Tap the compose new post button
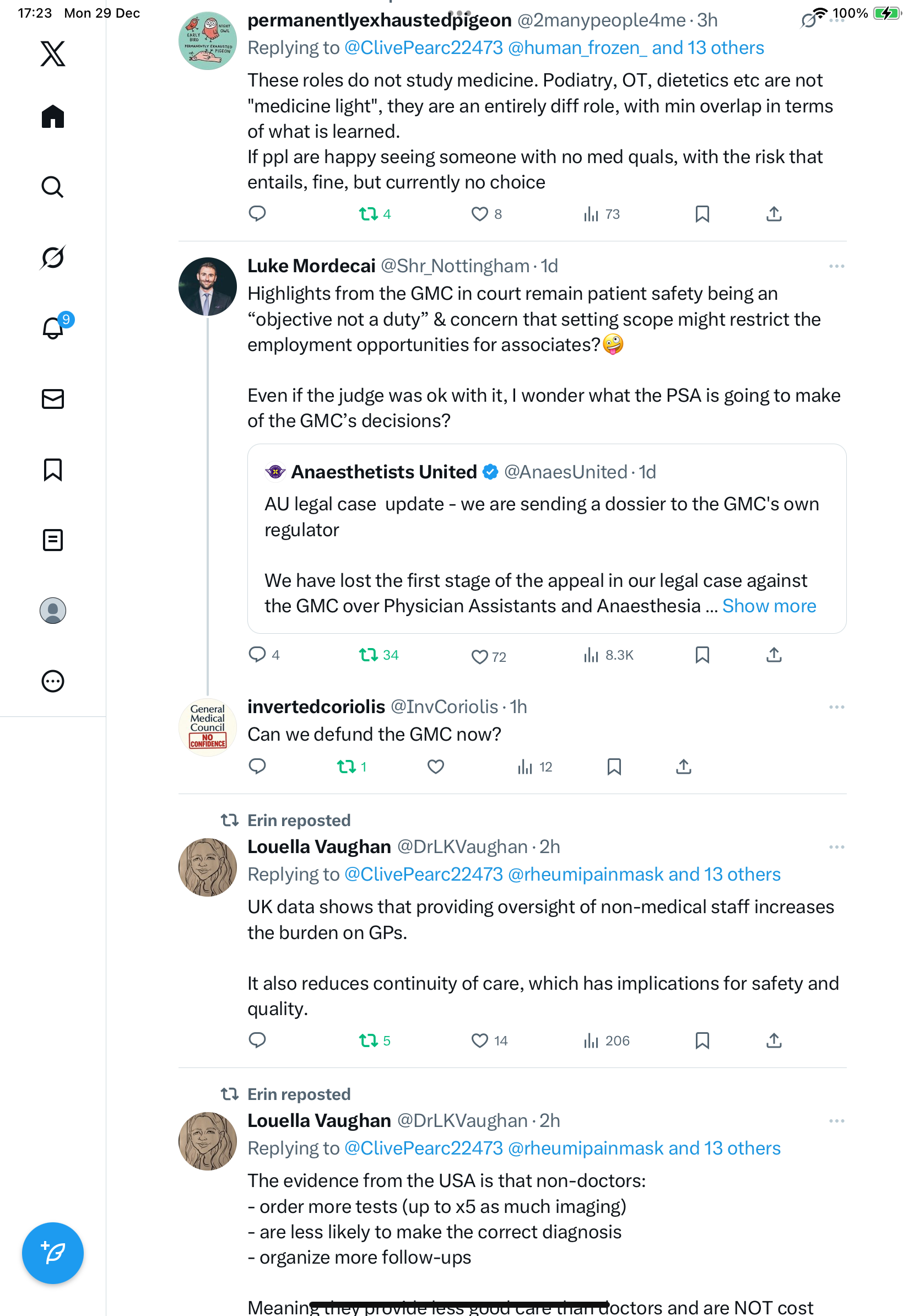Screen dimensions: 919x1316 point(53,1253)
